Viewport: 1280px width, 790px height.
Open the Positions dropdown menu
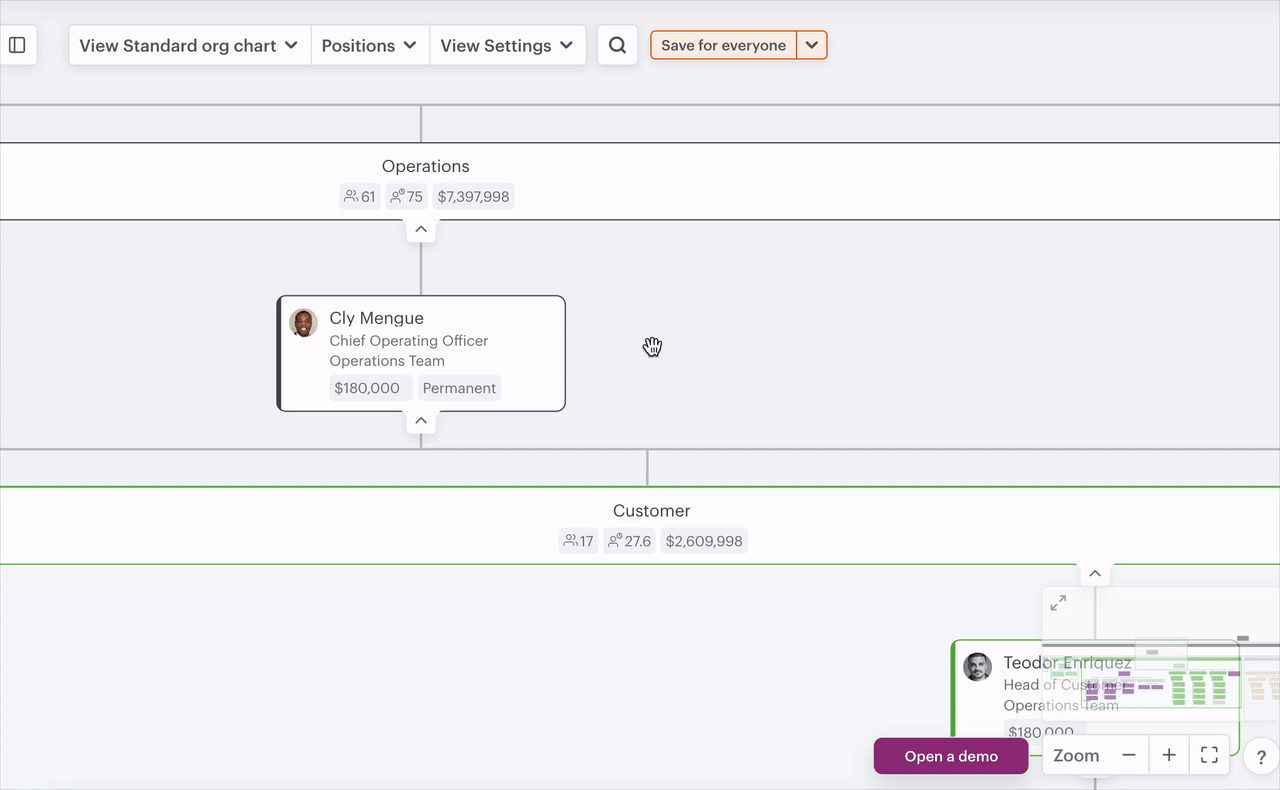[x=369, y=45]
